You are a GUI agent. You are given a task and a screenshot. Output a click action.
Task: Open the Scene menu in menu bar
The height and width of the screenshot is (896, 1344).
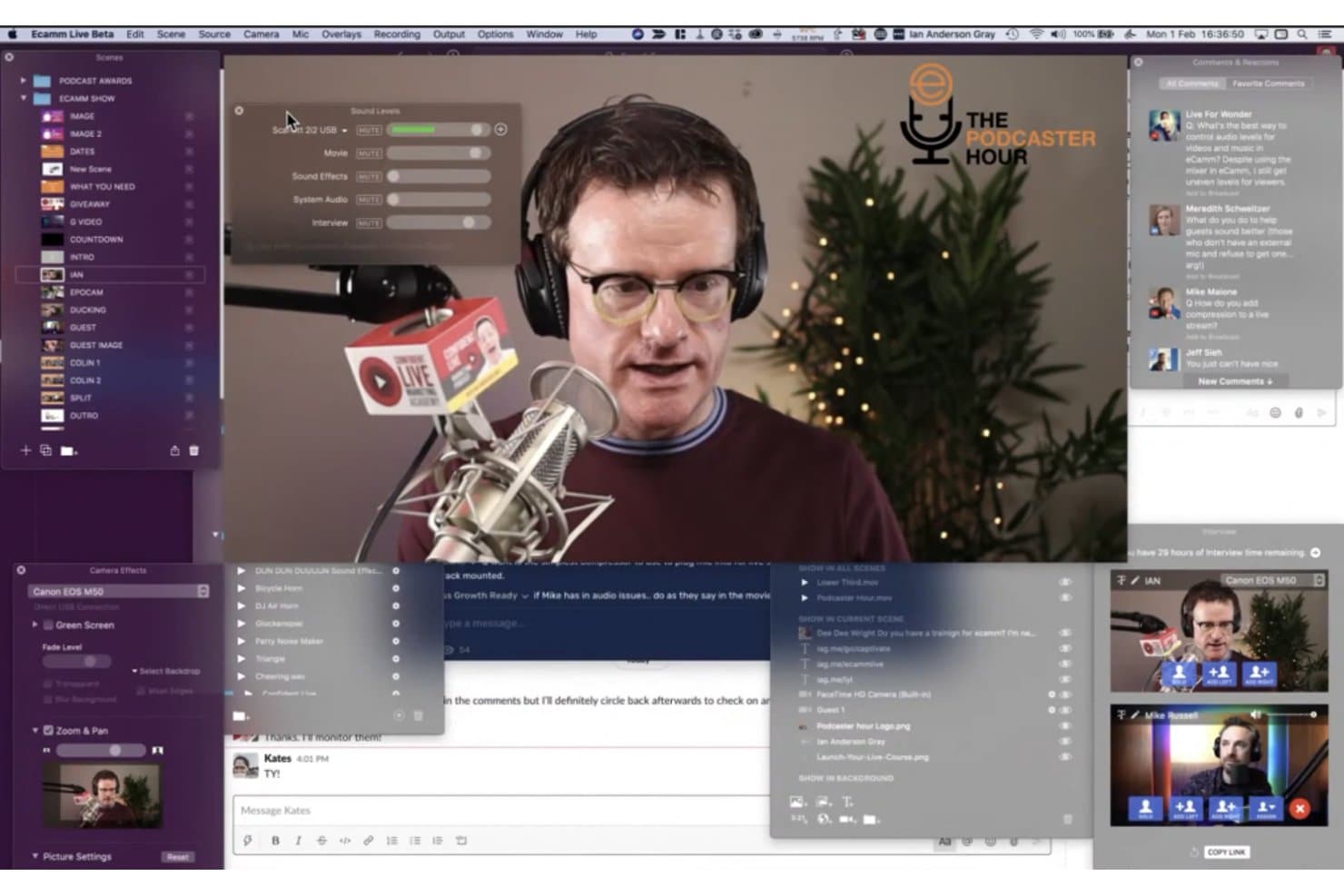pyautogui.click(x=171, y=34)
